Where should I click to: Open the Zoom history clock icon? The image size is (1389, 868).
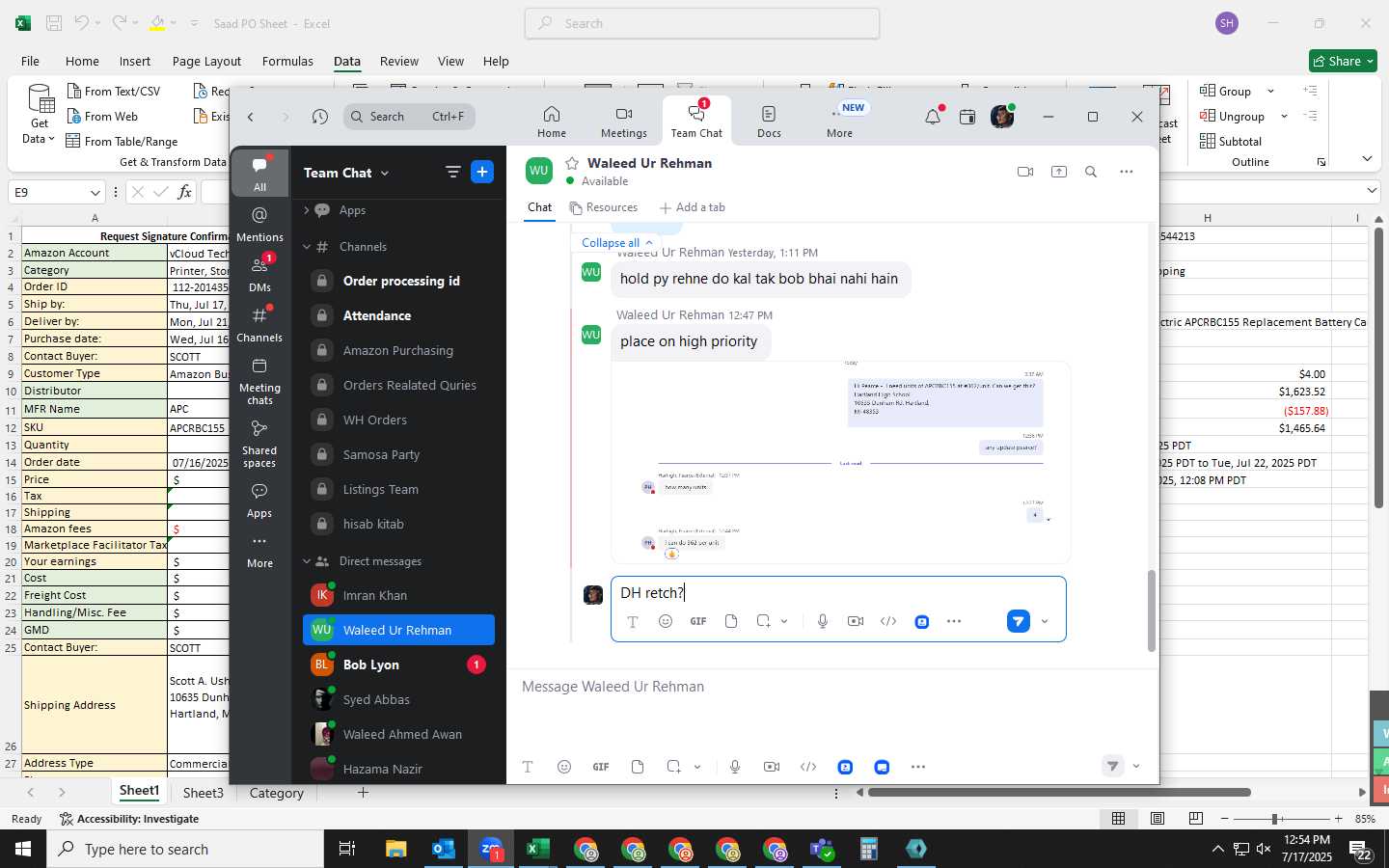(x=320, y=117)
